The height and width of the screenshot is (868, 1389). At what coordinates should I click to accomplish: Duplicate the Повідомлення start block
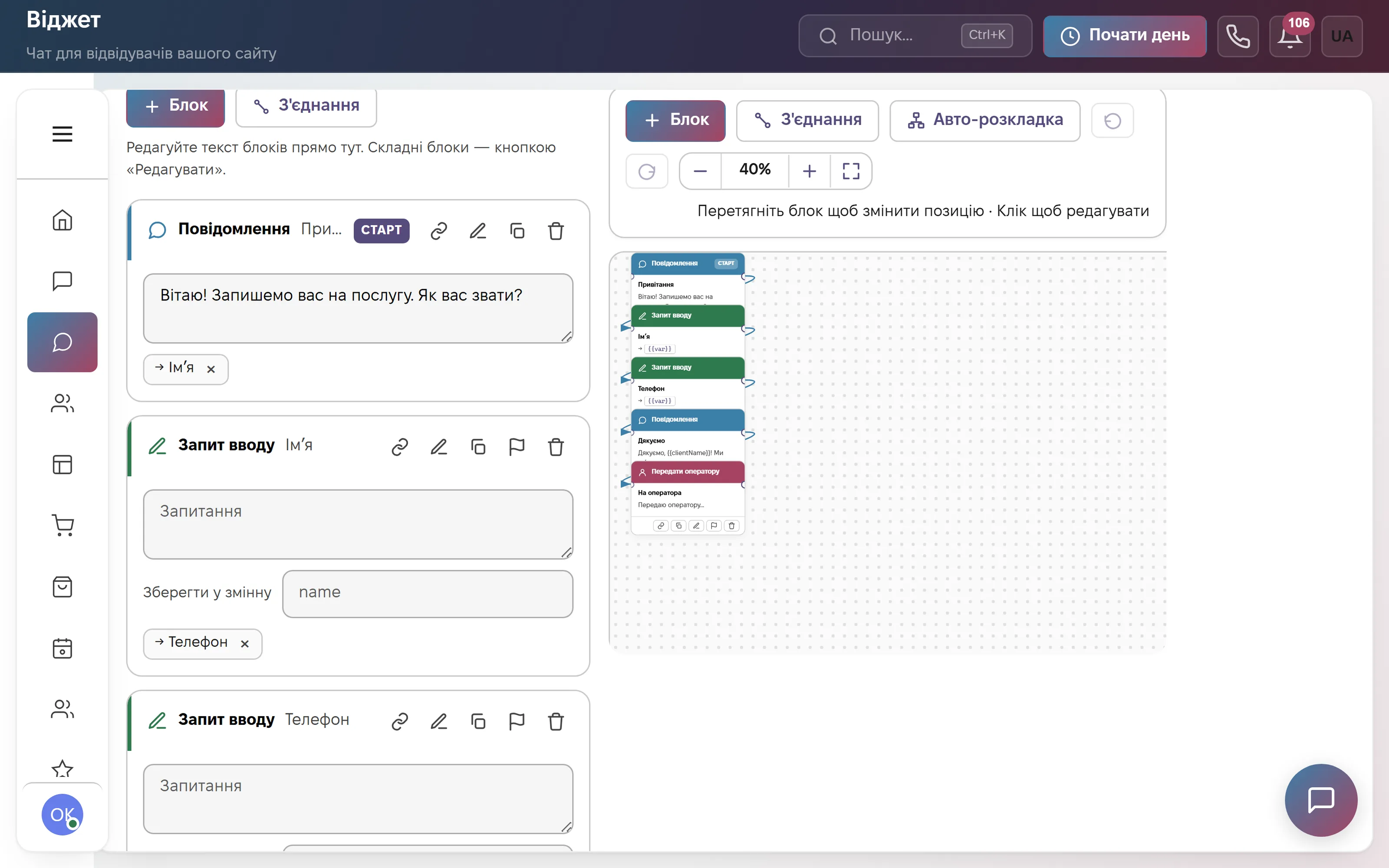click(517, 231)
